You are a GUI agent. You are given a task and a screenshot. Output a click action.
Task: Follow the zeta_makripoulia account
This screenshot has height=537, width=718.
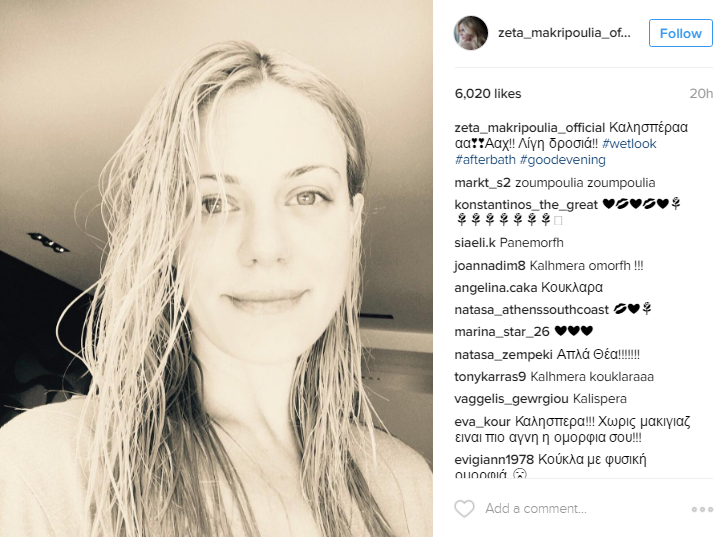pos(680,33)
